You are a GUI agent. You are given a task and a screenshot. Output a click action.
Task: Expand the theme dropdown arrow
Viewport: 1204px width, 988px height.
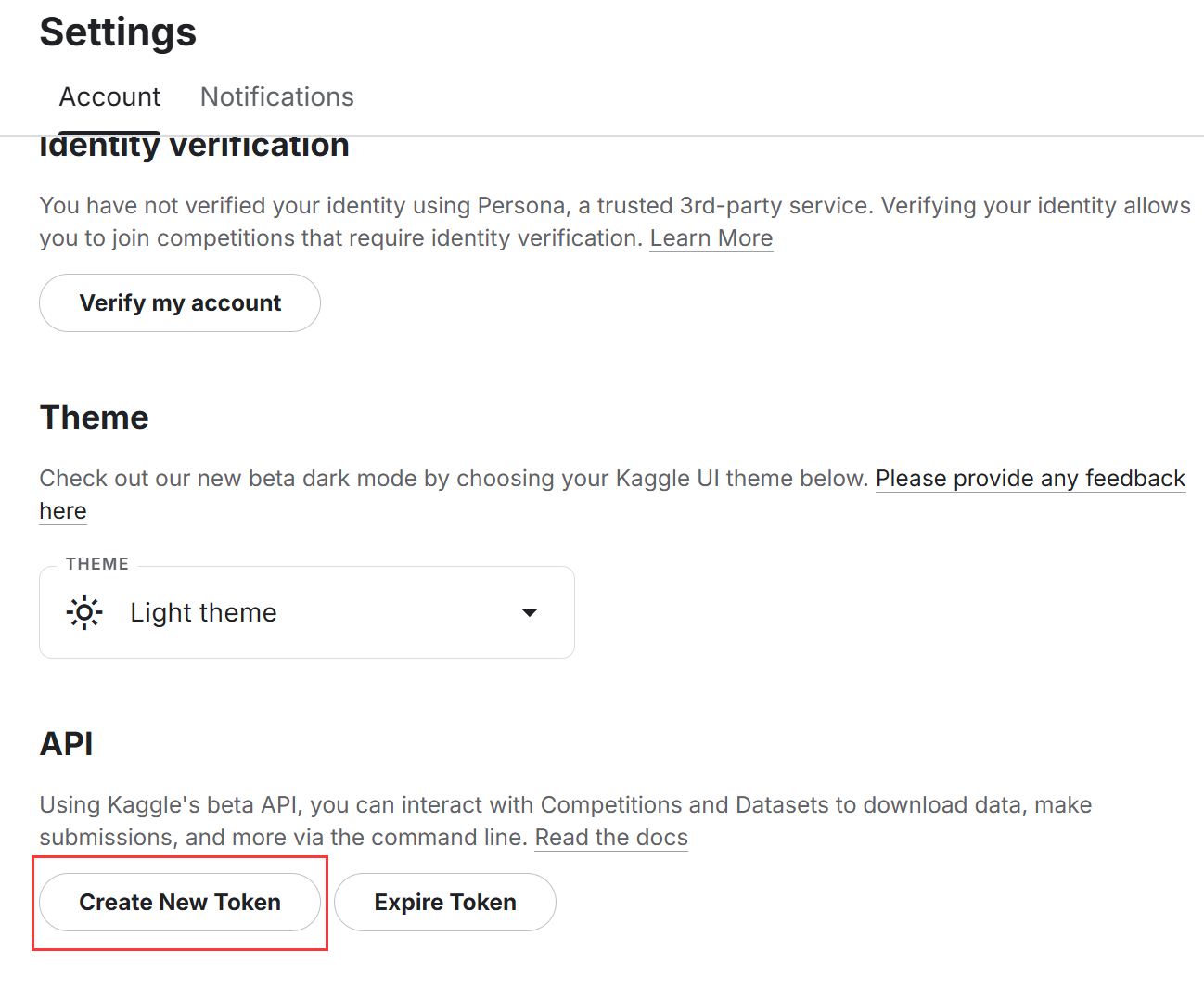point(530,612)
